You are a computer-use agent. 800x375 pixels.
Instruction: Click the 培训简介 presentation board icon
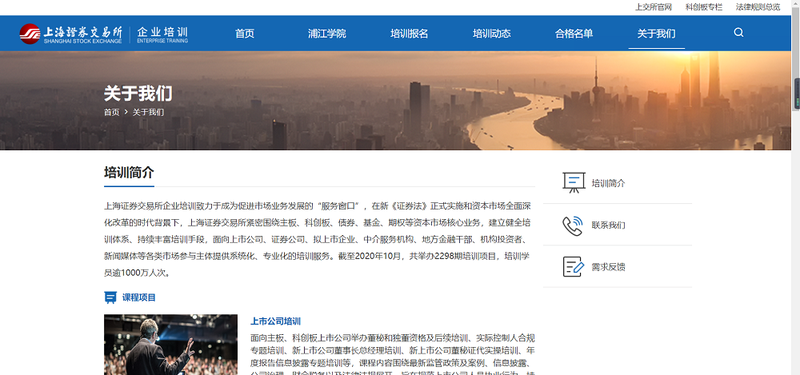[574, 183]
